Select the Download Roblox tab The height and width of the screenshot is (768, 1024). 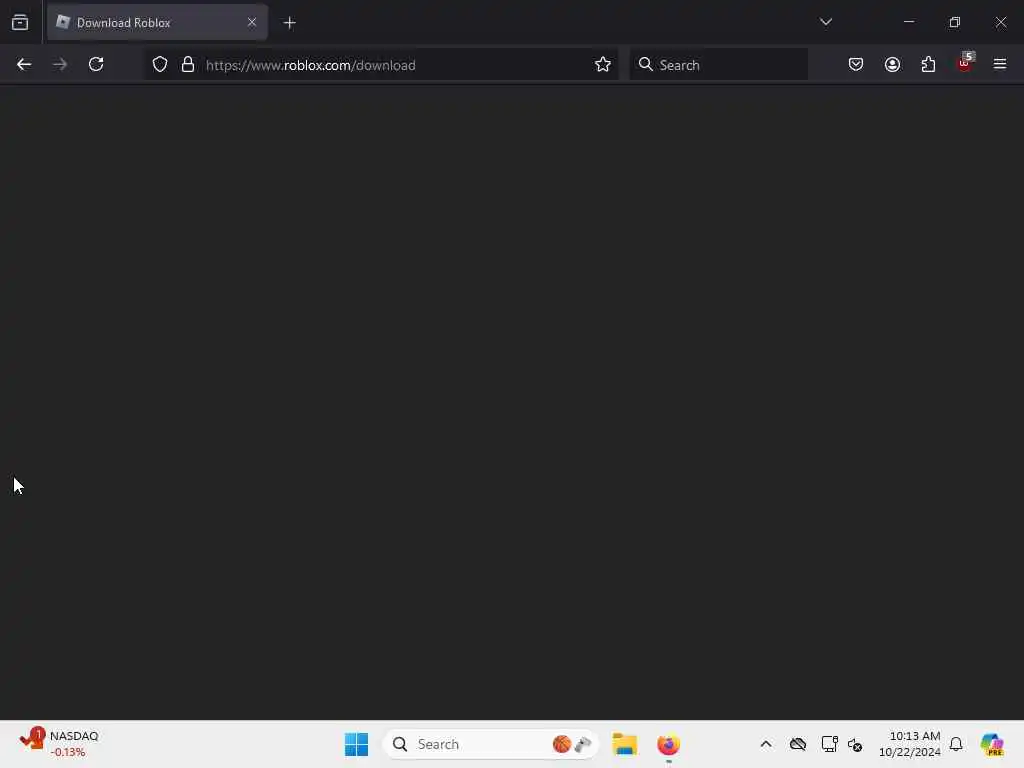[x=157, y=23]
